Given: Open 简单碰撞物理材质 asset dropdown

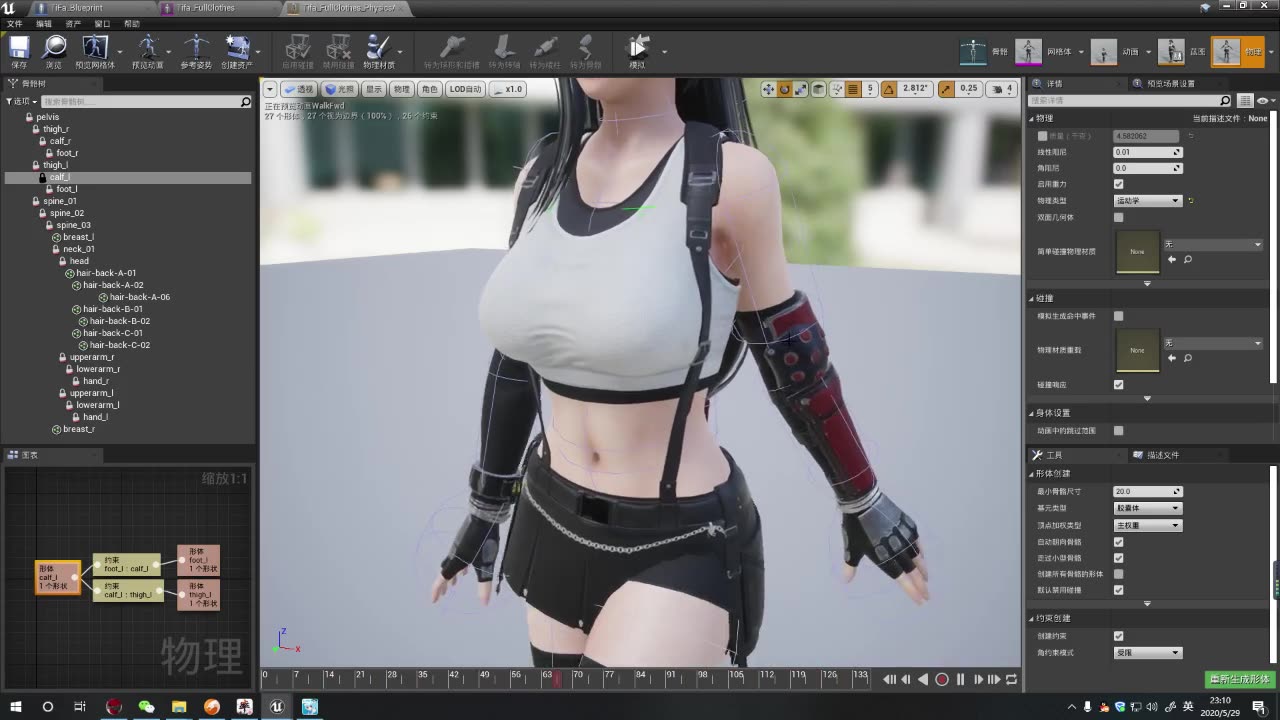Looking at the screenshot, I should (x=1213, y=244).
